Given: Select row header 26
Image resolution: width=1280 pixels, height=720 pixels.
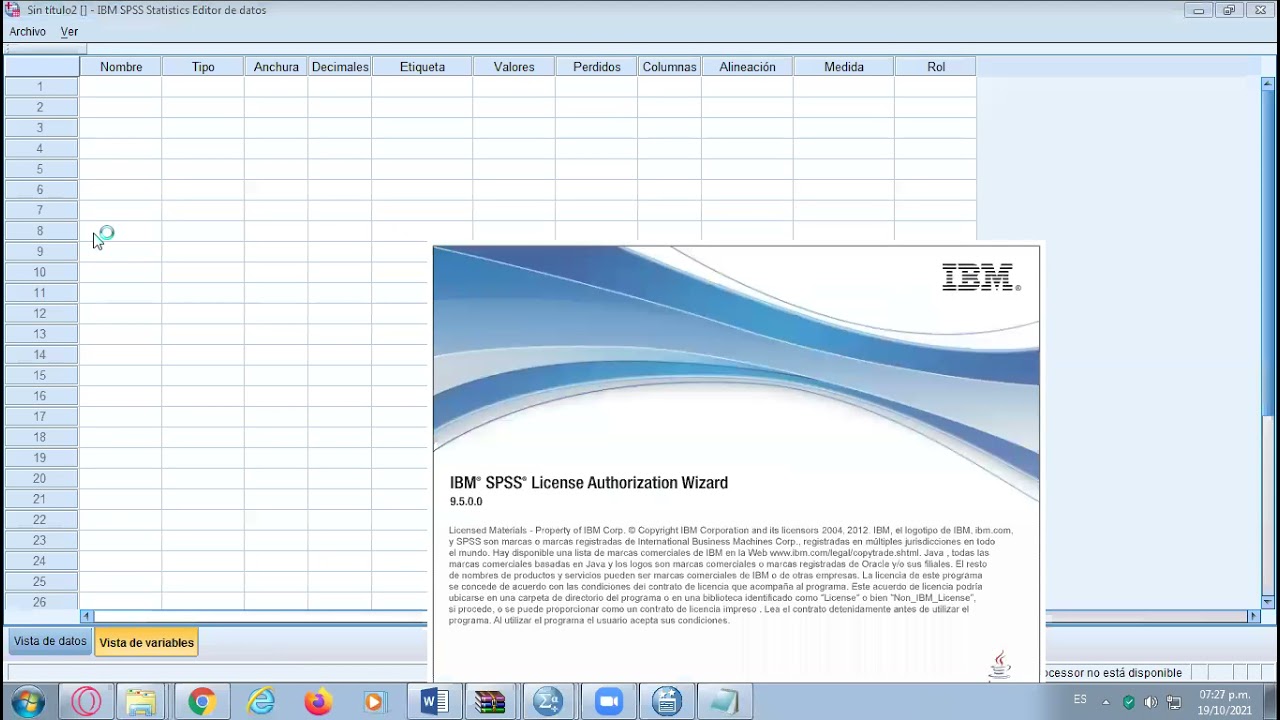Looking at the screenshot, I should pyautogui.click(x=41, y=602).
